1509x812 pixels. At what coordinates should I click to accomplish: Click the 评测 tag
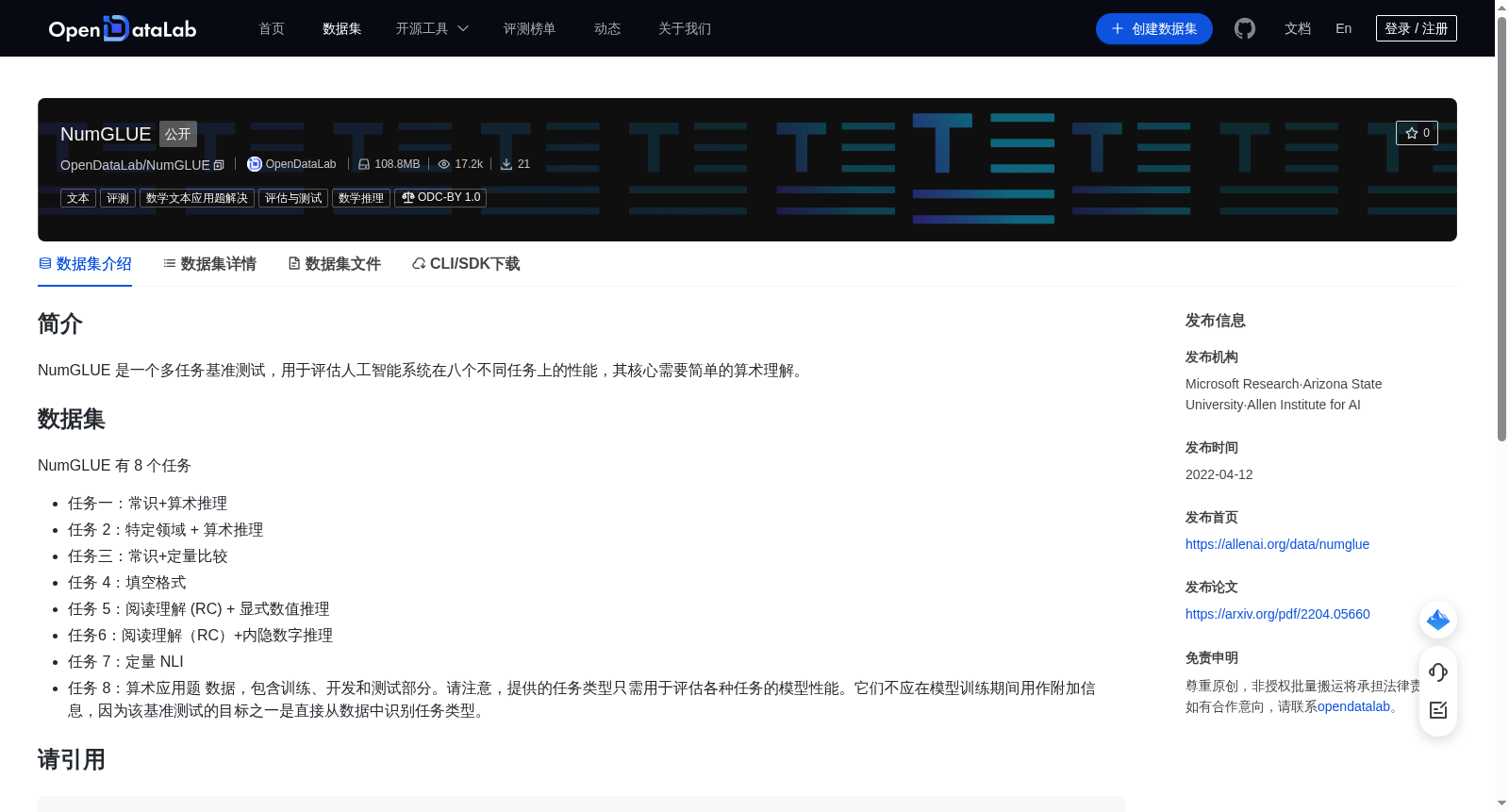(118, 198)
